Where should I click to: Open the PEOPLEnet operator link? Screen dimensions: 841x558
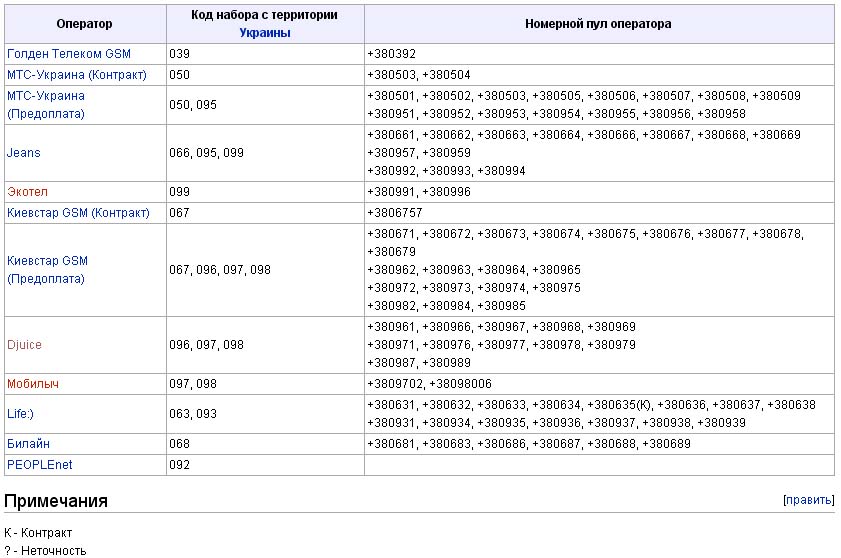pyautogui.click(x=40, y=465)
